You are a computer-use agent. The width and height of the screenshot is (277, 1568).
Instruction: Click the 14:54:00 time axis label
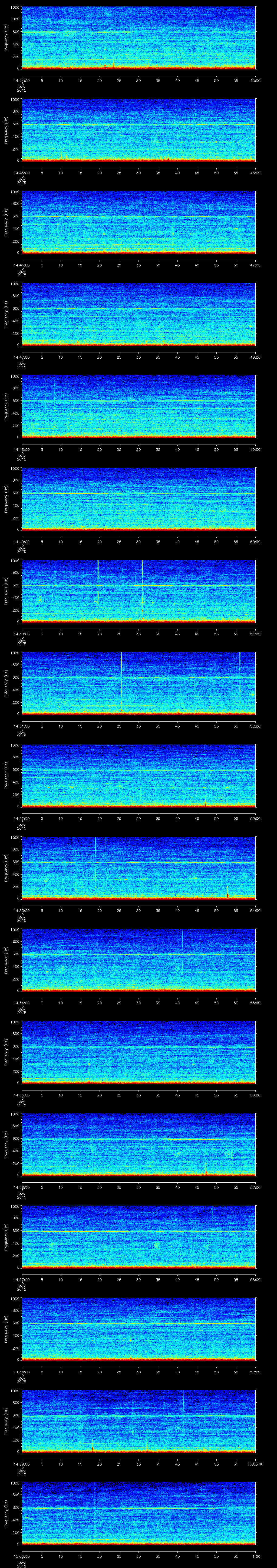(21, 1003)
